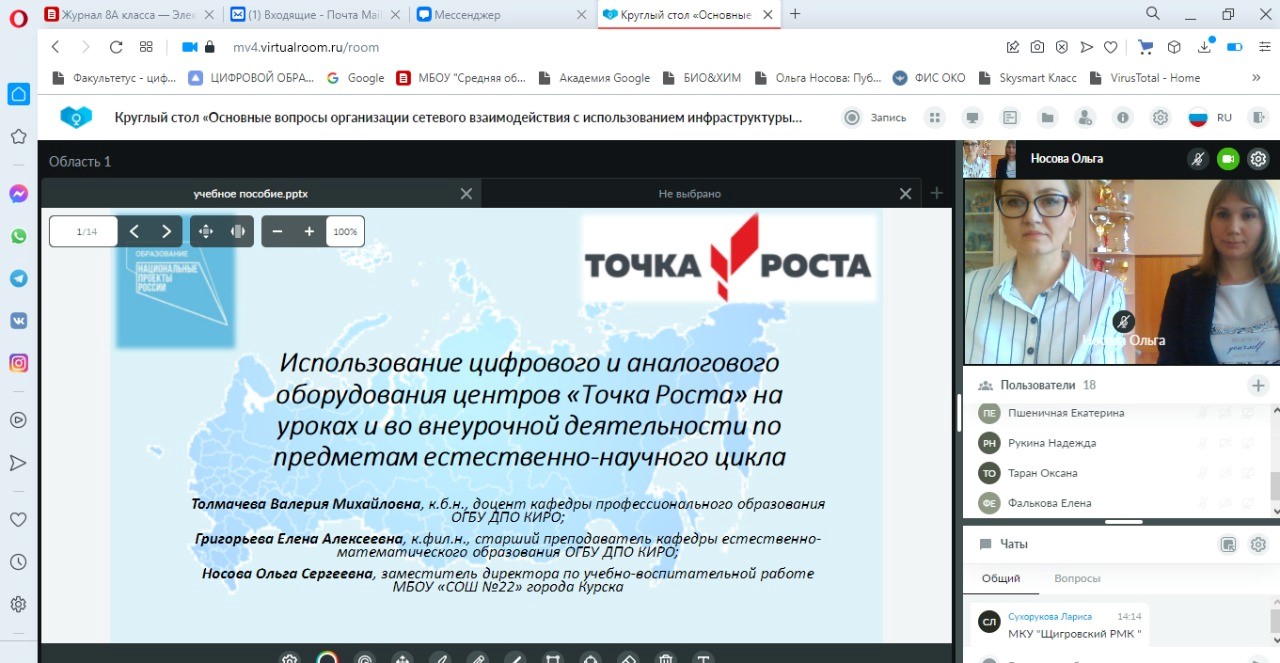Screen dimensions: 1280x663
Task: Click the screen sharing monitor icon
Action: pos(972,117)
